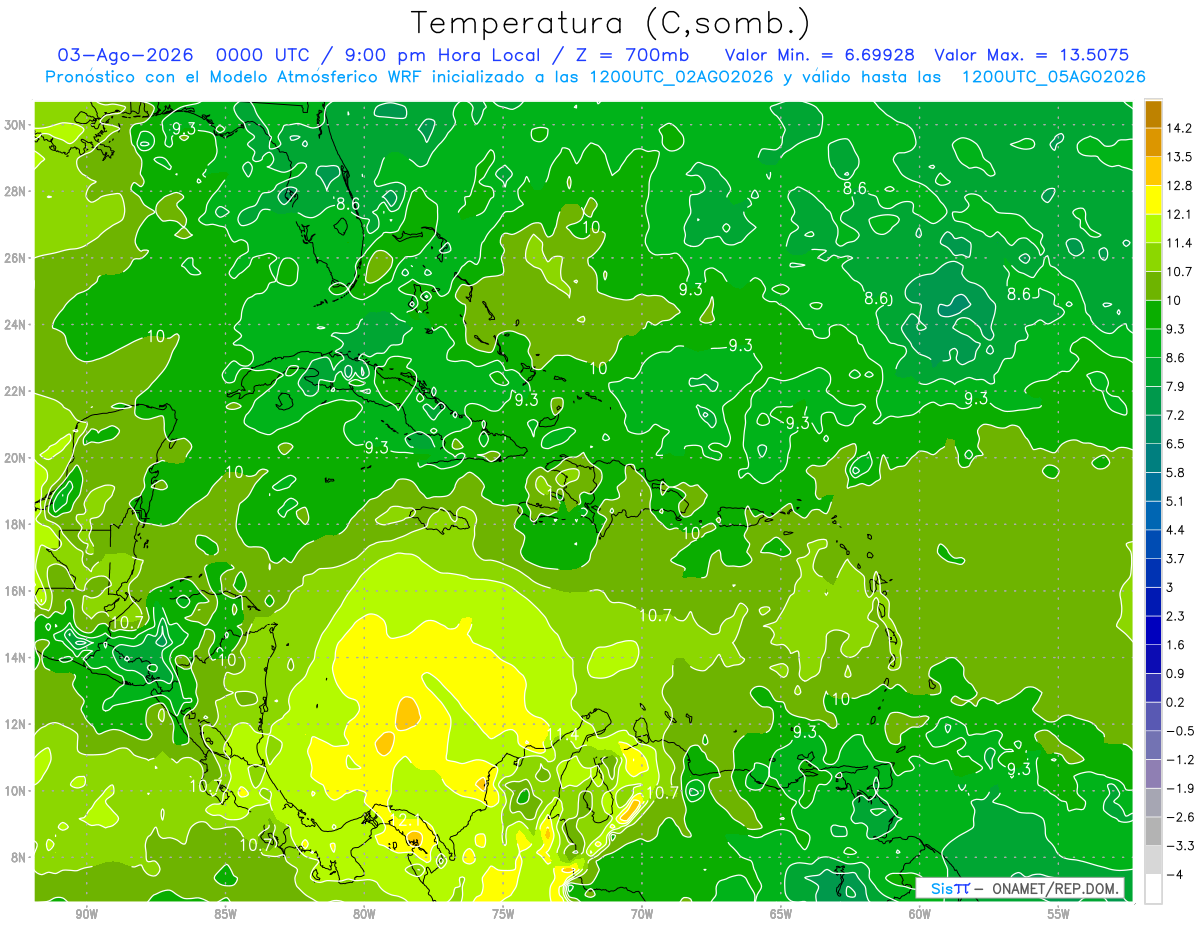1200x927 pixels.
Task: Click the "0000 UTC" time text
Action: pyautogui.click(x=266, y=55)
